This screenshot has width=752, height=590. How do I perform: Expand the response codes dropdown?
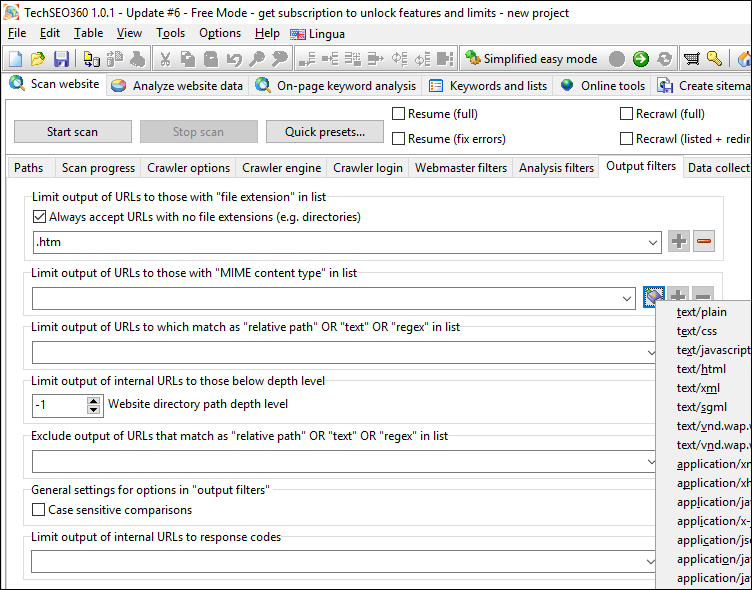(650, 562)
